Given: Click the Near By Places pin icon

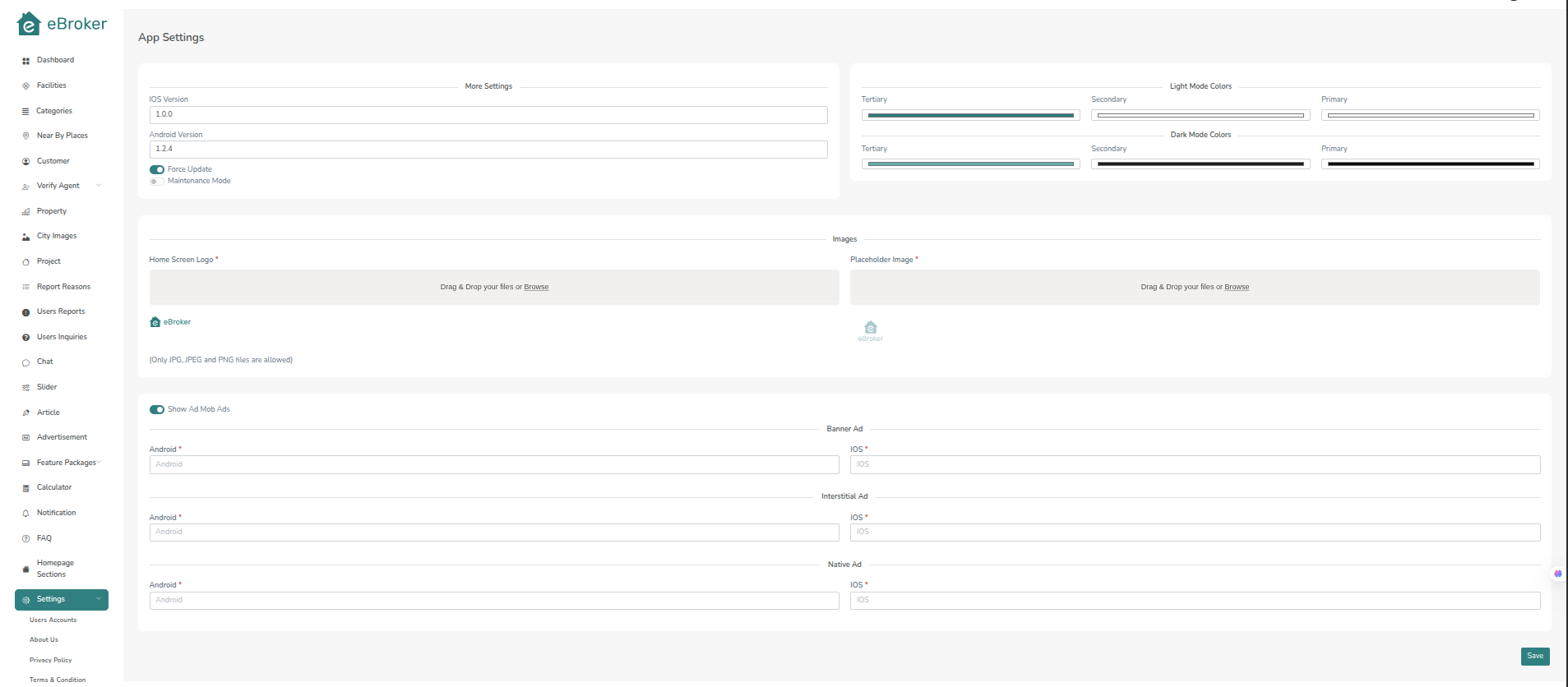Looking at the screenshot, I should (25, 136).
